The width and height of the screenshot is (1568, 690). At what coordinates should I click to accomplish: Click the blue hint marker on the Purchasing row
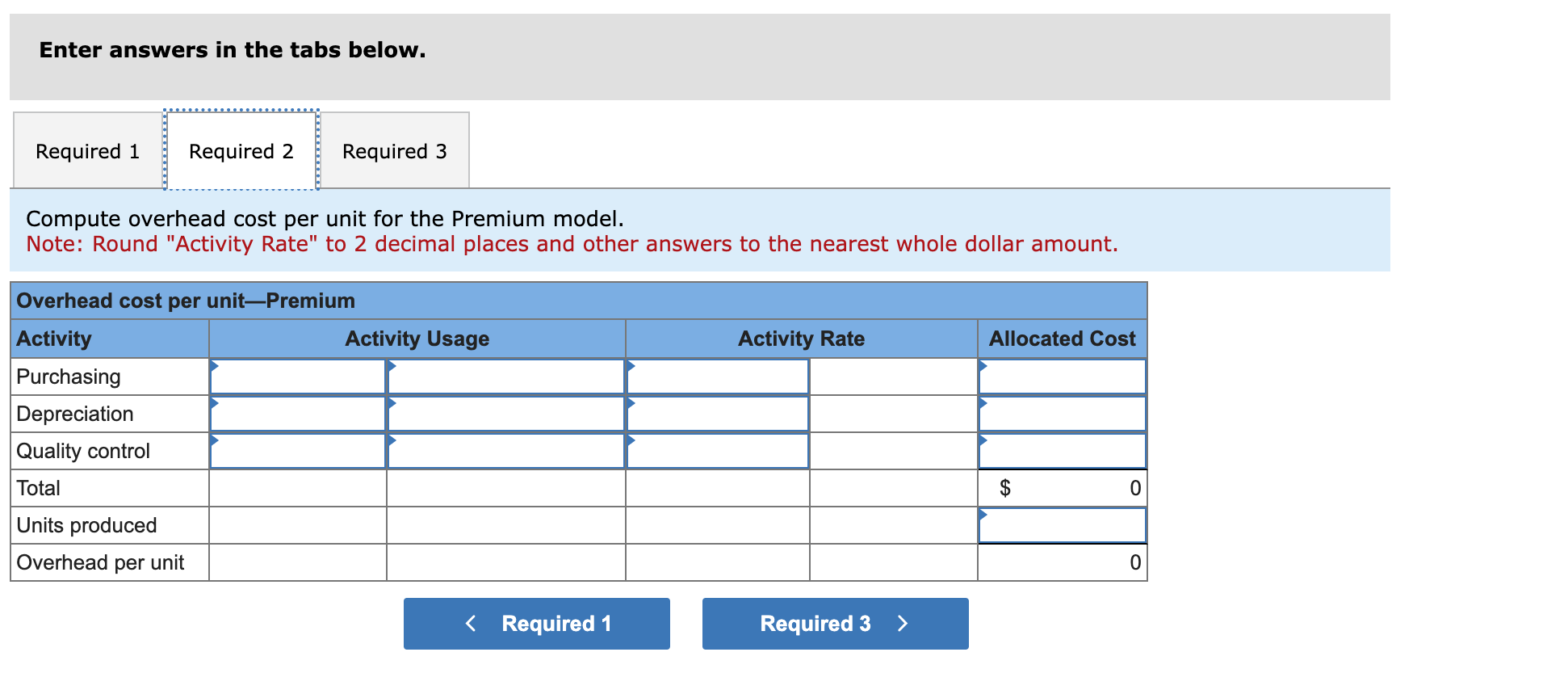(212, 365)
